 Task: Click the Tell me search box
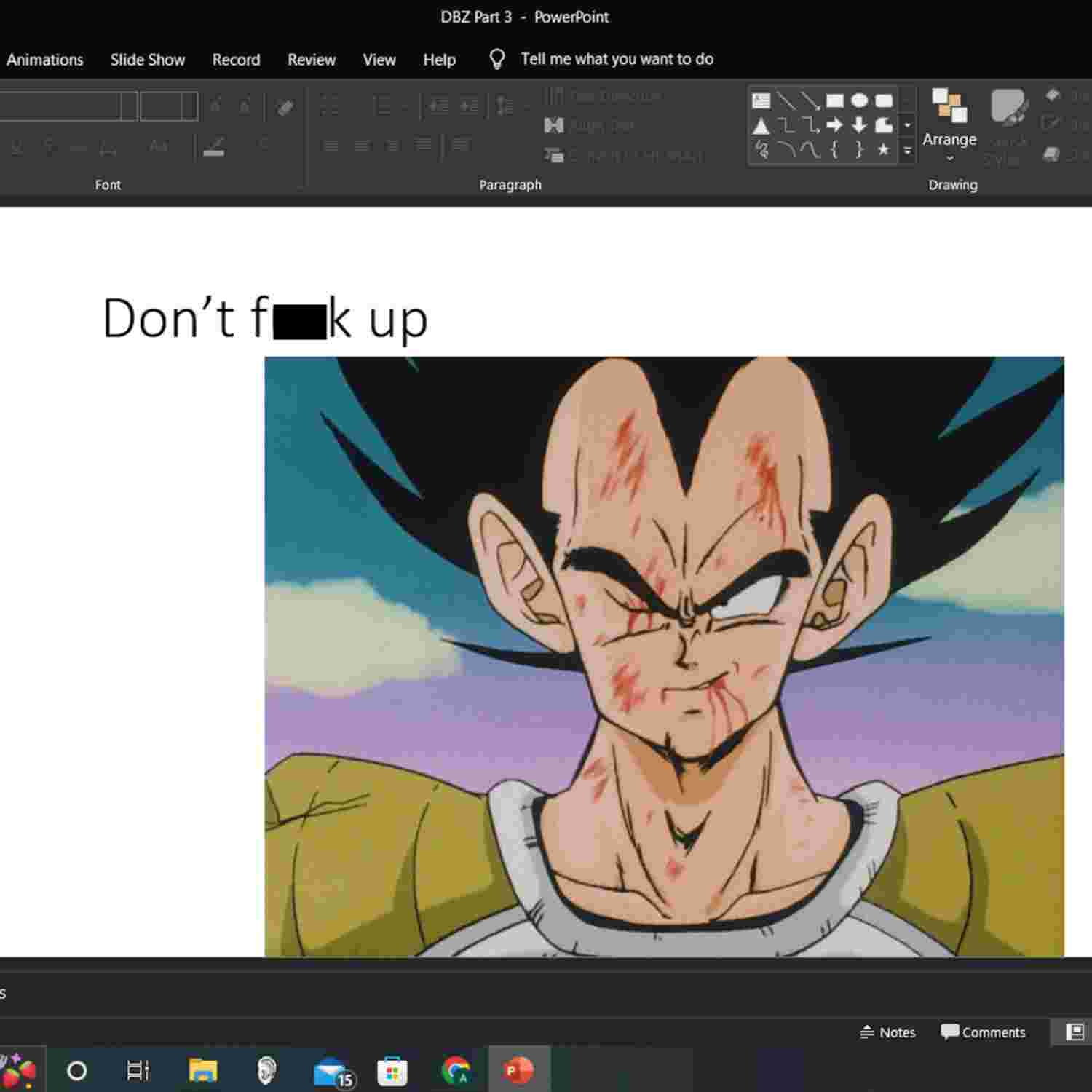(x=616, y=59)
